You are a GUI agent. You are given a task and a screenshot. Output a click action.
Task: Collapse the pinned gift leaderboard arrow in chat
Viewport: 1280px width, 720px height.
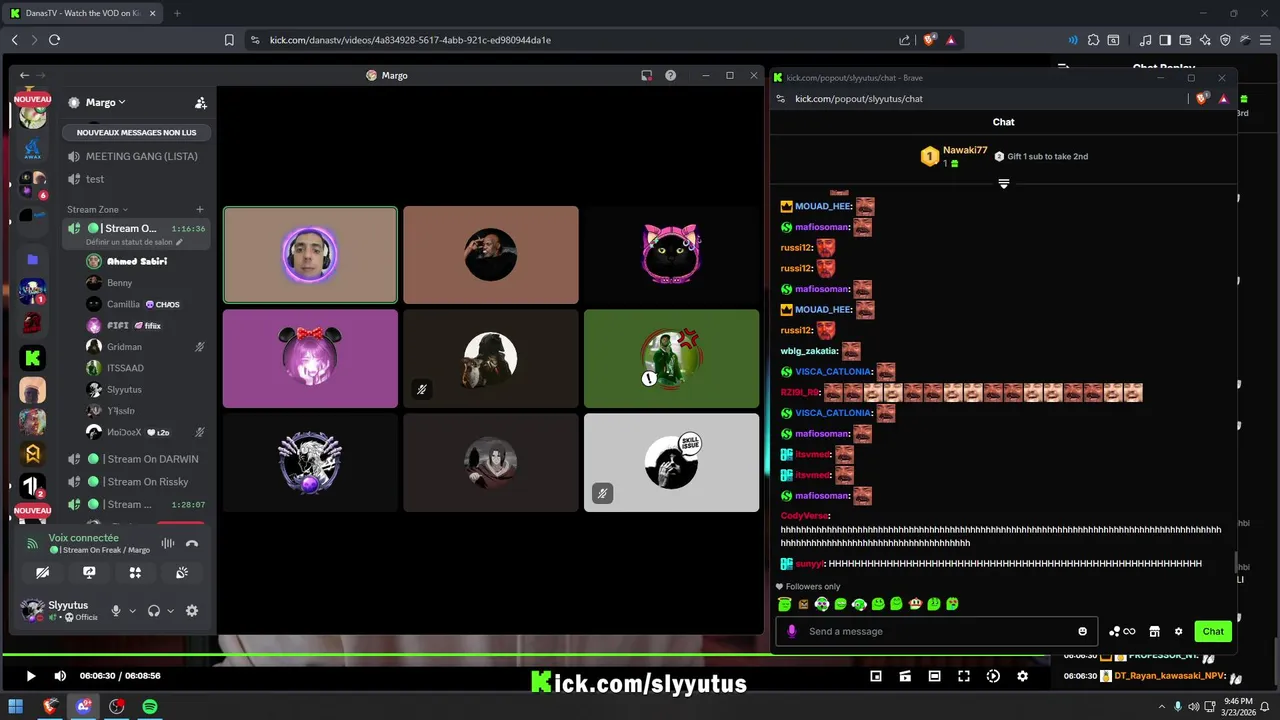click(1003, 184)
